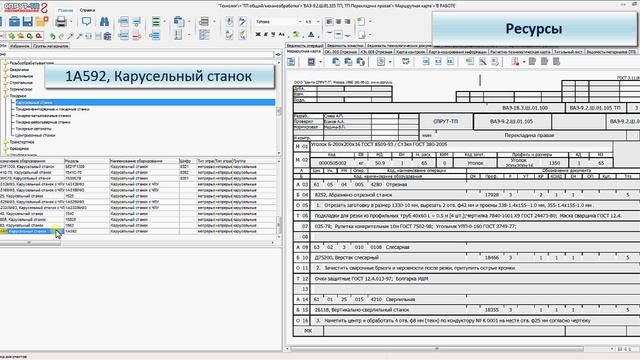Click the binoculars search icon
Screen dimensions: 640x360
[104, 22]
